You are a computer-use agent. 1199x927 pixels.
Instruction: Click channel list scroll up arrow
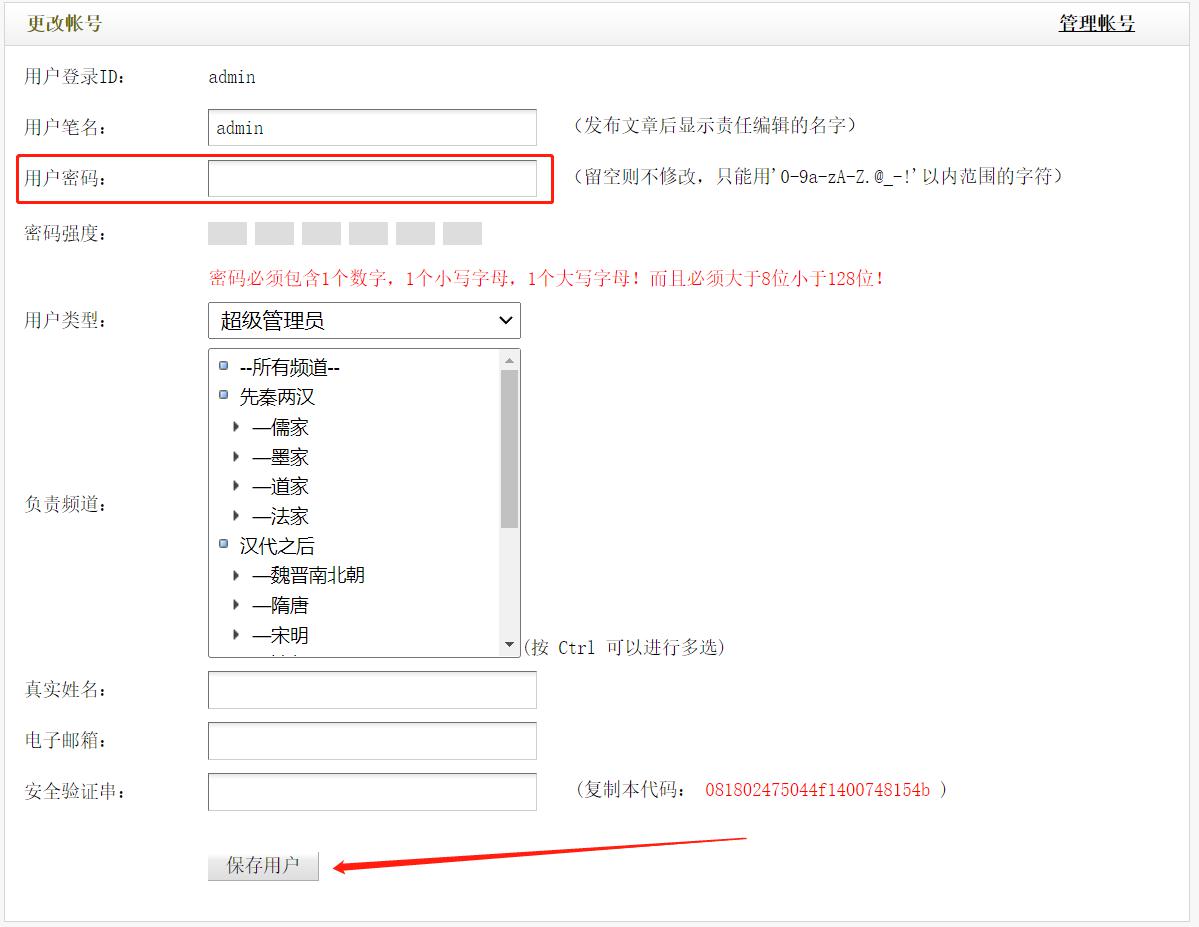point(509,359)
